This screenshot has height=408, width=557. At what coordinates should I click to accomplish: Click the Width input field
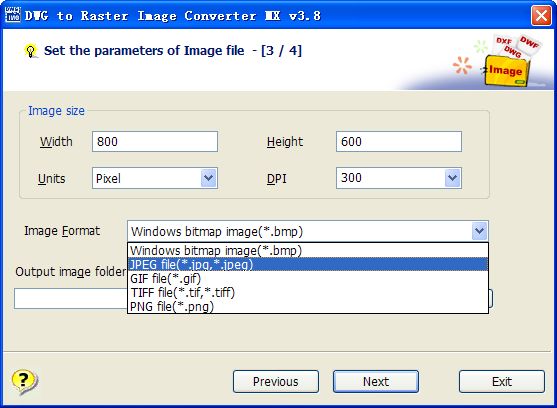click(155, 141)
